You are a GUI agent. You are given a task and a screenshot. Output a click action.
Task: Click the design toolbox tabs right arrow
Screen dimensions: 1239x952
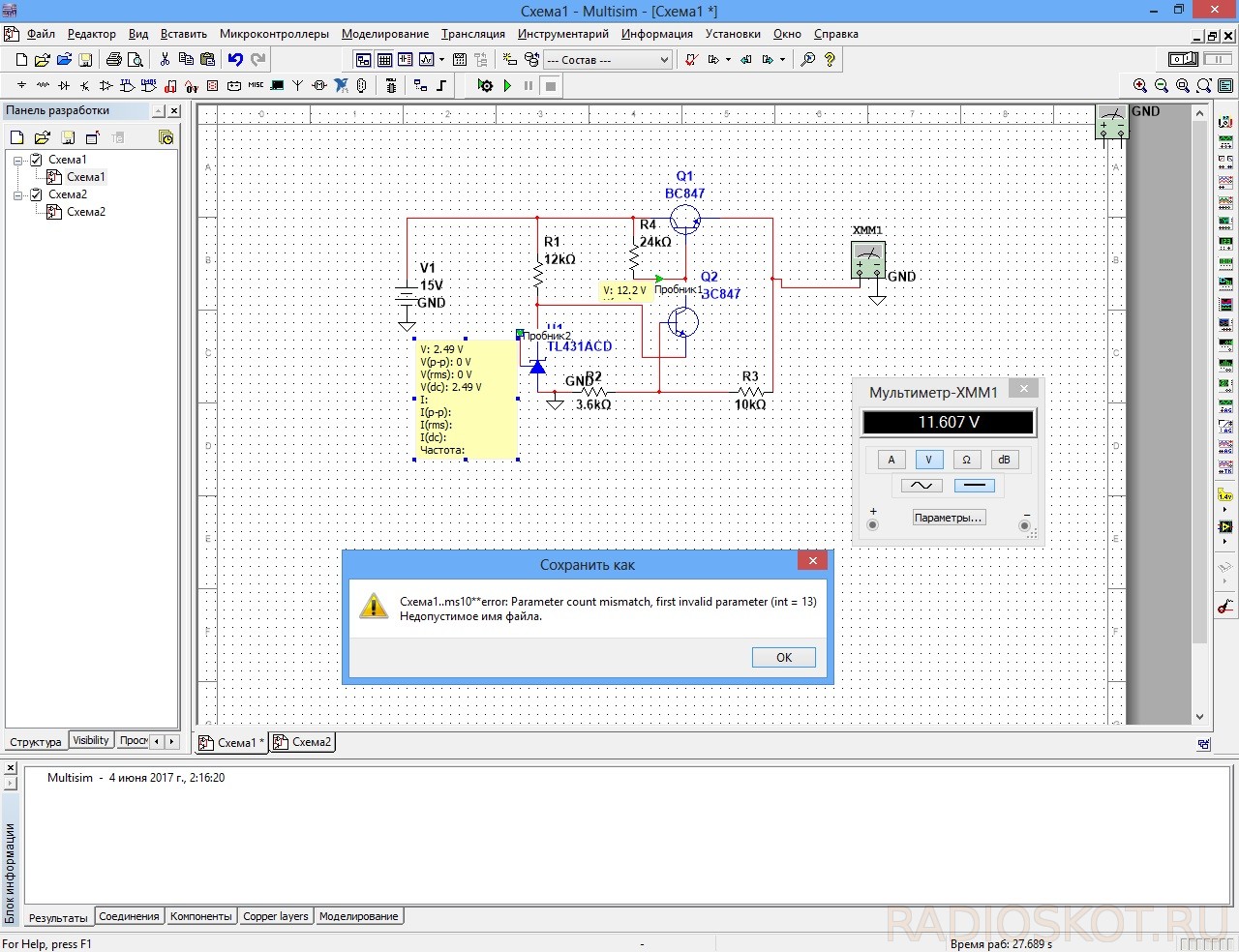point(172,741)
